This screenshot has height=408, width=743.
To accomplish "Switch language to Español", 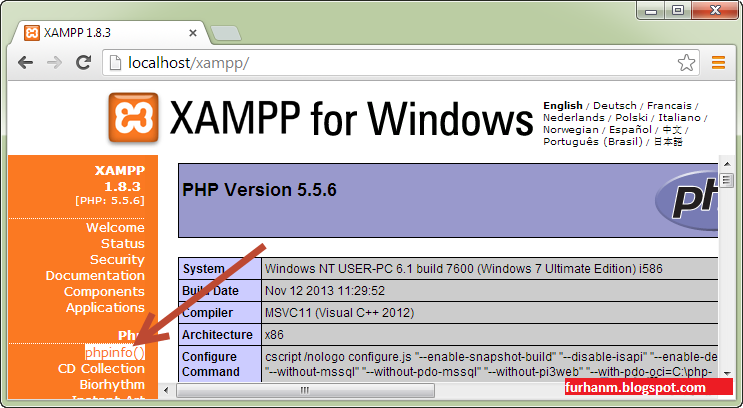I will pyautogui.click(x=630, y=129).
